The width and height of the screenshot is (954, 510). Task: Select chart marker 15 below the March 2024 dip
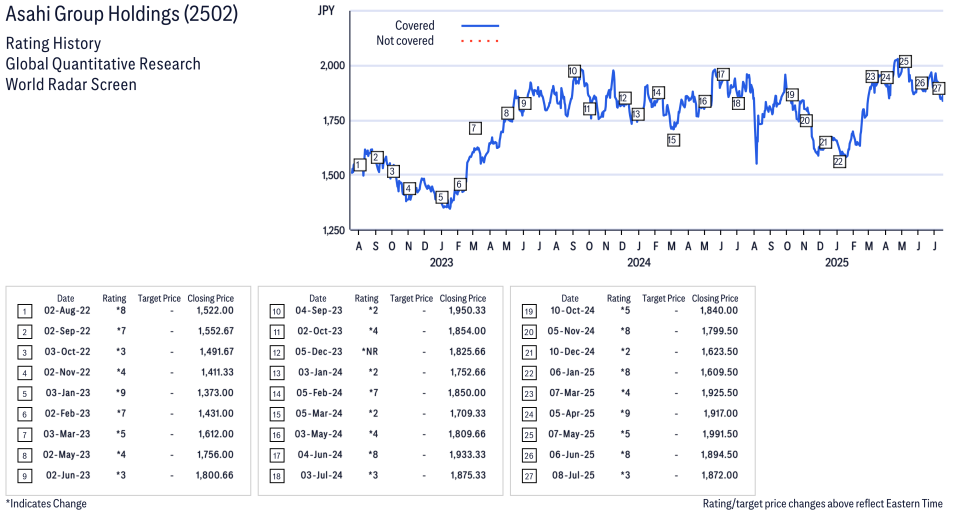(x=672, y=140)
